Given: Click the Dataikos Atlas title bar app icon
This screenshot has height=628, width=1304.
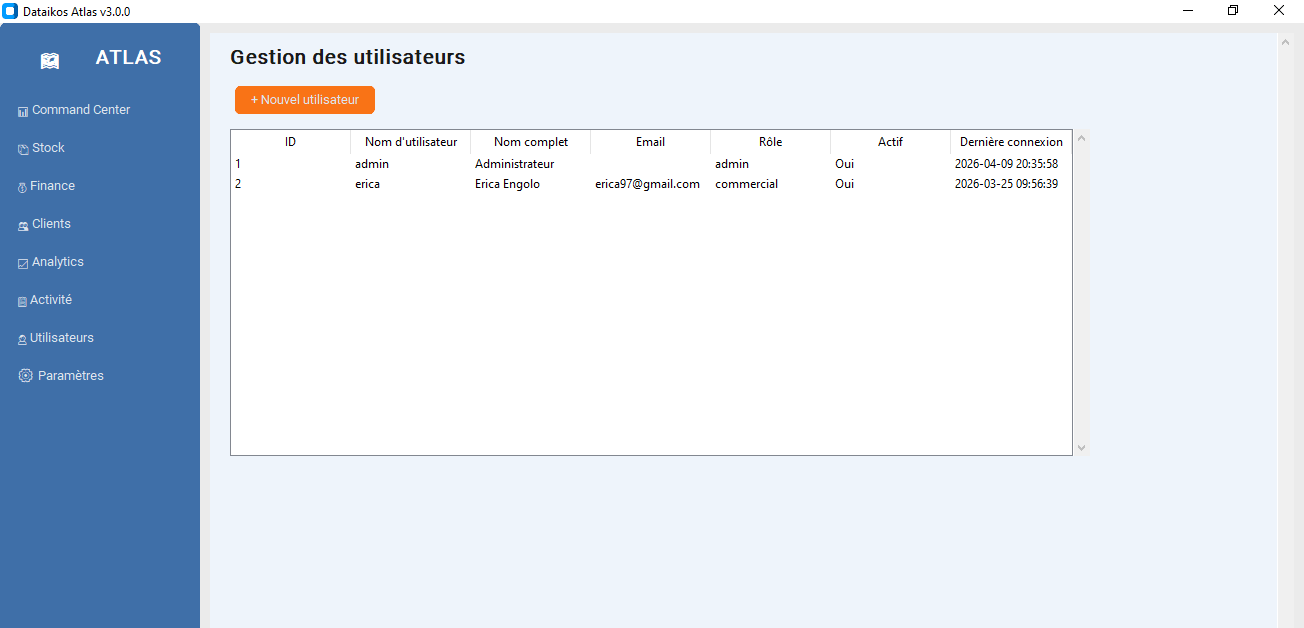Looking at the screenshot, I should coord(10,11).
